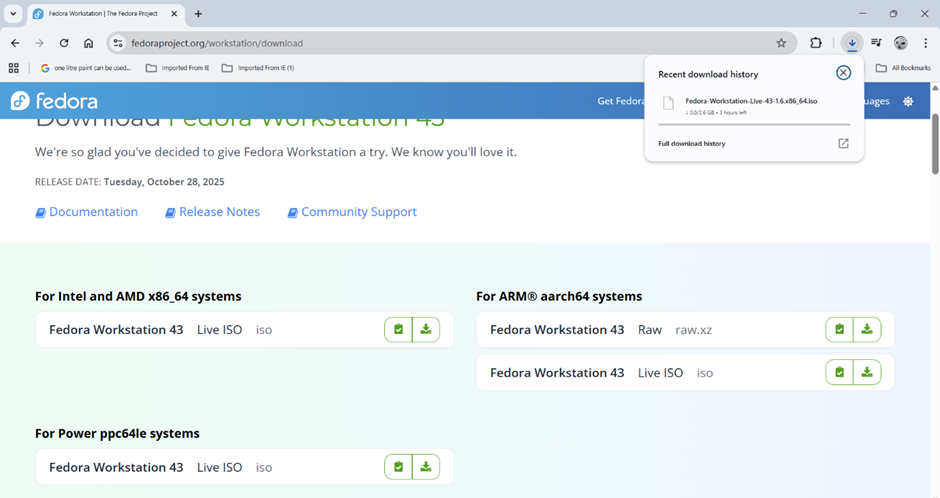Open the Chrome extensions puzzle icon
The image size is (940, 498).
pyautogui.click(x=816, y=43)
